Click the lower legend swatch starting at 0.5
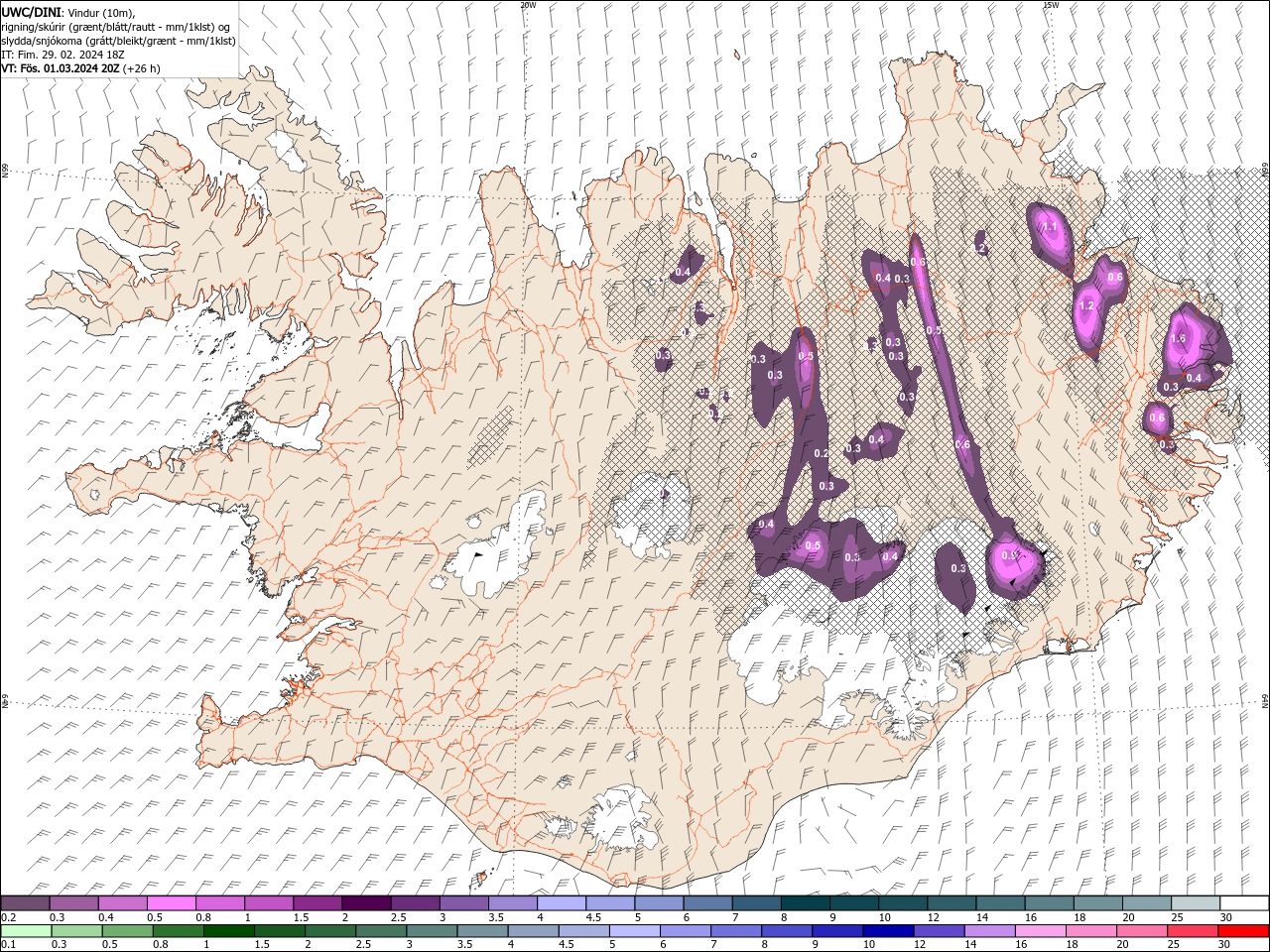This screenshot has height=952, width=1270. 127,931
